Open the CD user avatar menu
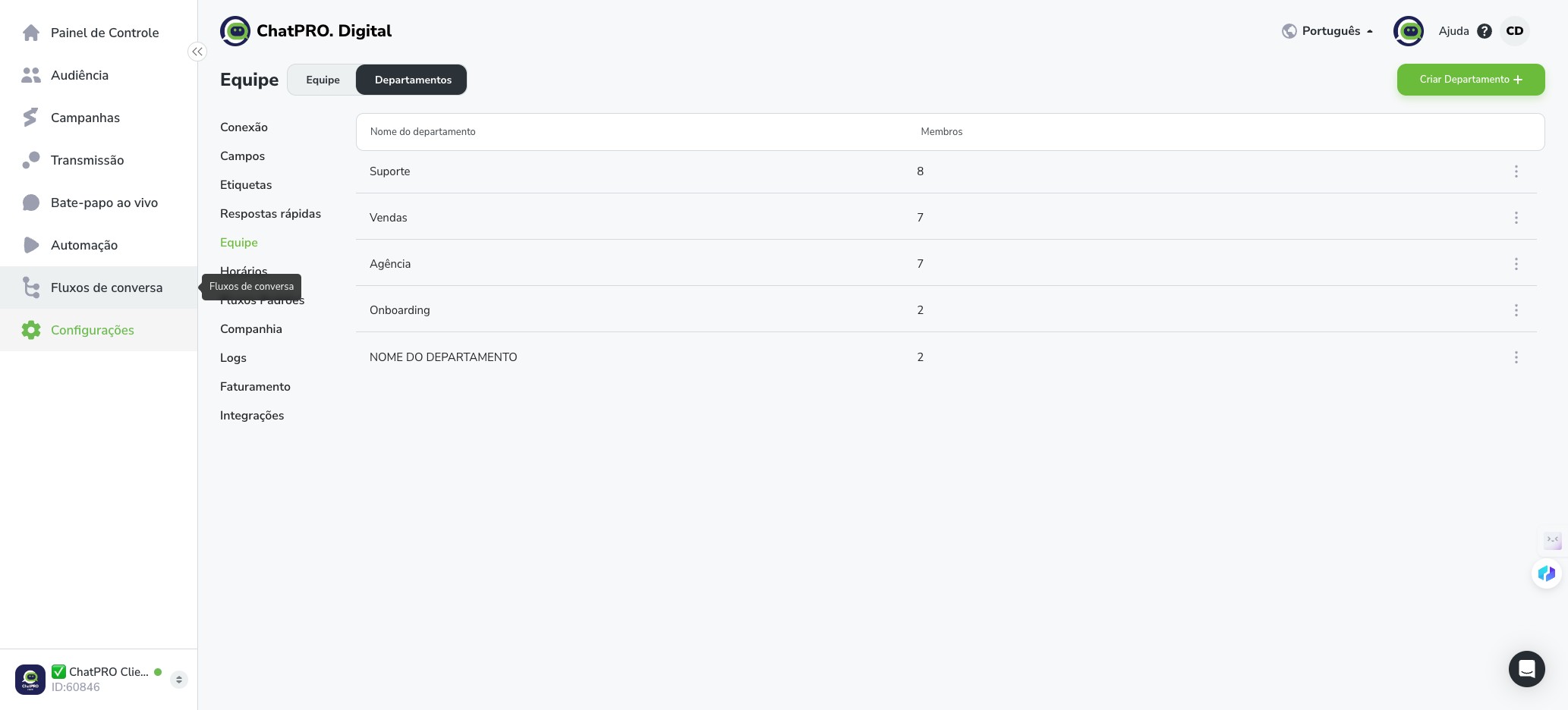The width and height of the screenshot is (1568, 710). coord(1515,31)
